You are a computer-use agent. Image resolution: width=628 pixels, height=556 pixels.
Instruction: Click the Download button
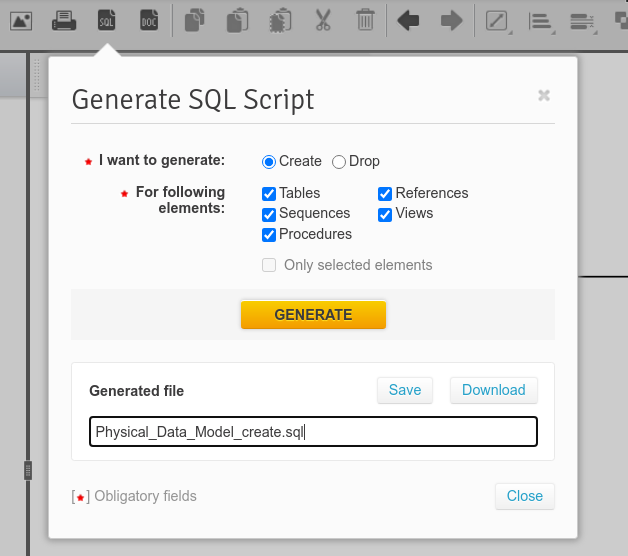[494, 390]
